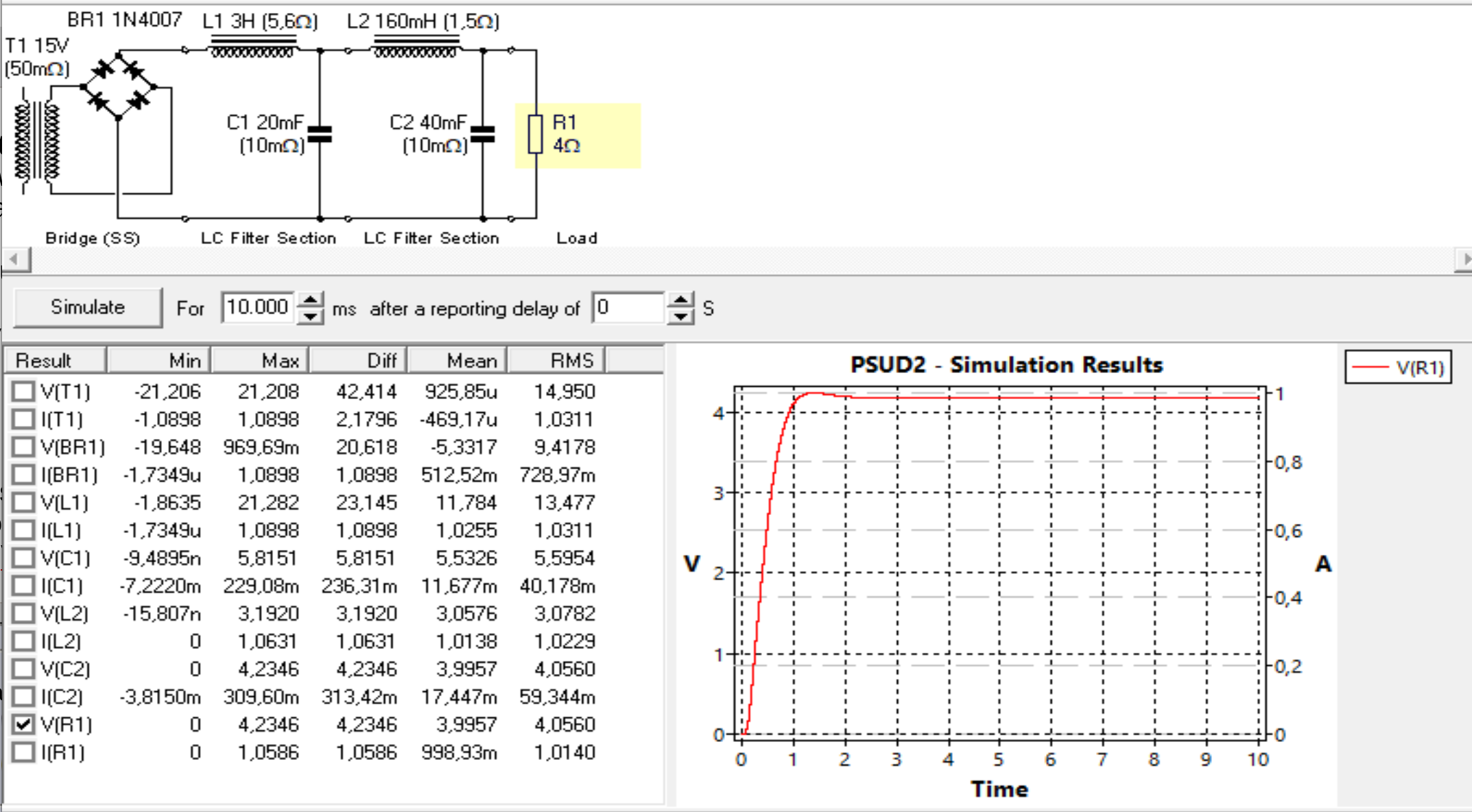This screenshot has height=812, width=1472.
Task: Select the L1 3H inductor symbol
Action: tap(253, 47)
